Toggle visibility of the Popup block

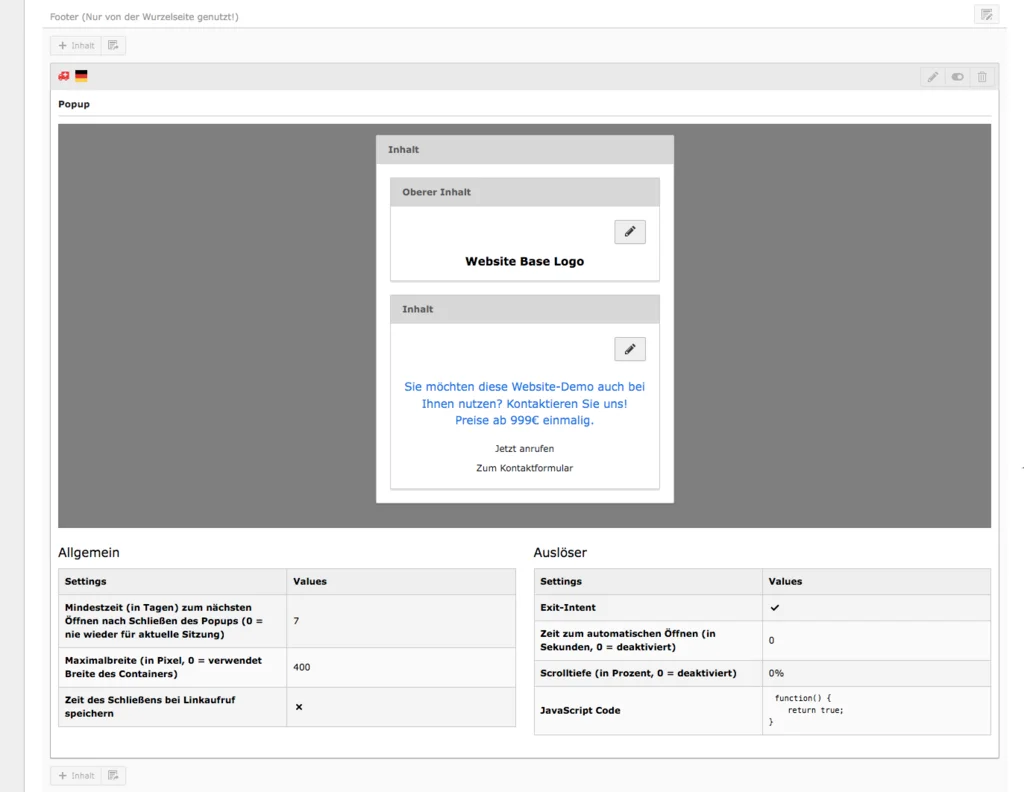point(957,76)
